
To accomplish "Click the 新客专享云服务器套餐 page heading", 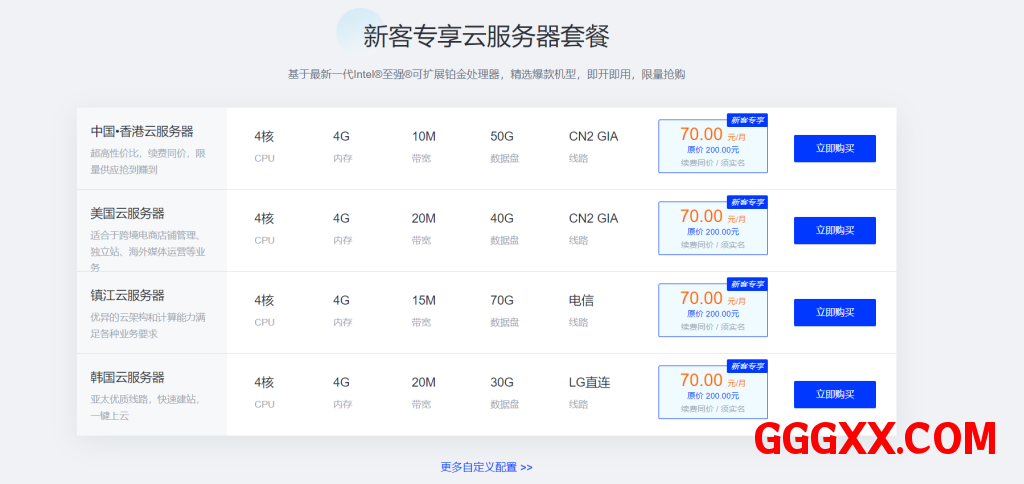I will [x=486, y=37].
